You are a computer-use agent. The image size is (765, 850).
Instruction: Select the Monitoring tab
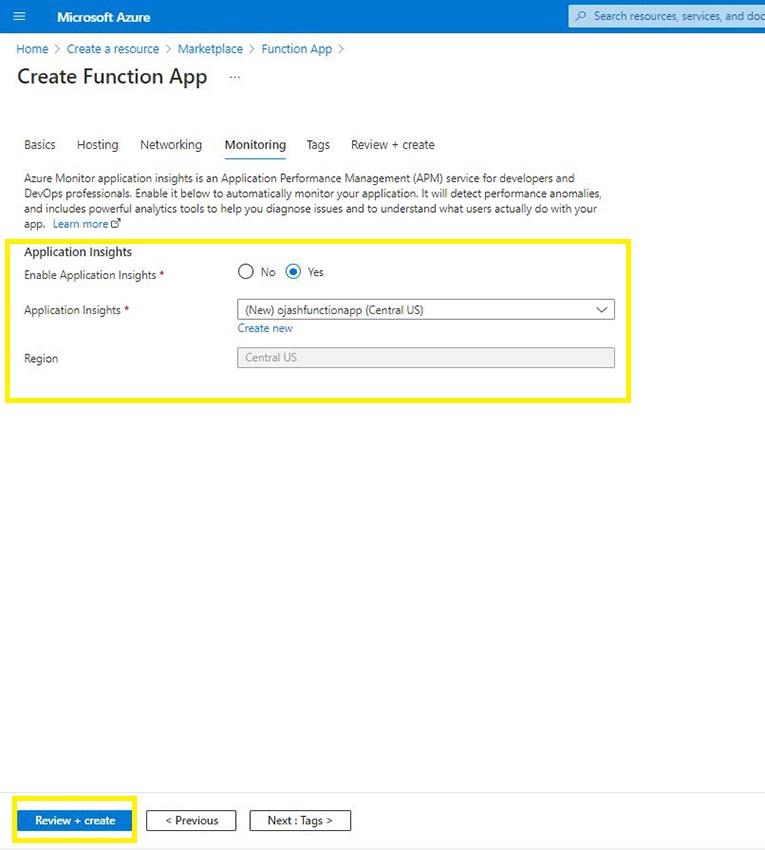tap(255, 145)
